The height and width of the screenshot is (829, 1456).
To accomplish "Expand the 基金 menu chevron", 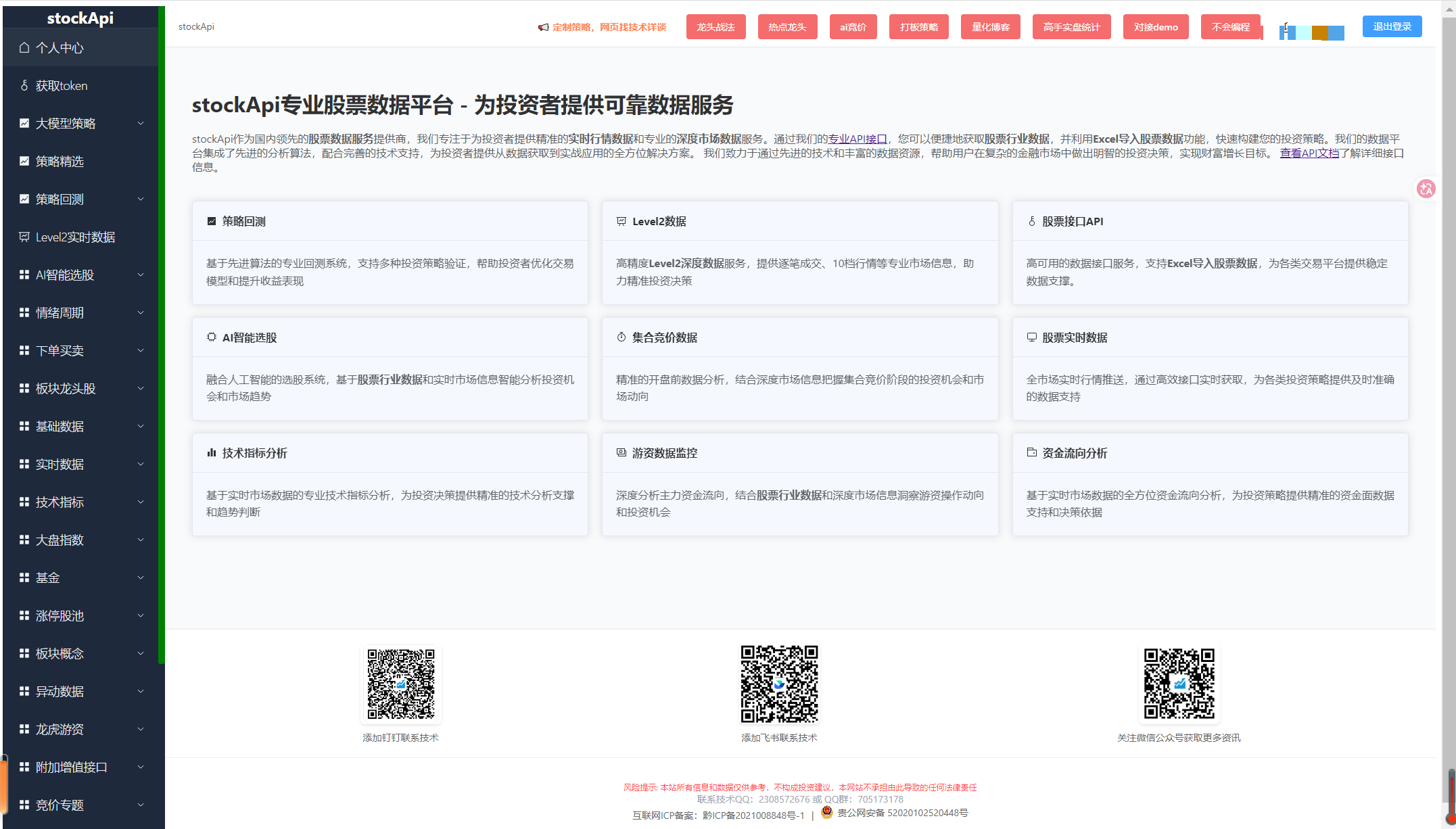I will click(x=141, y=577).
